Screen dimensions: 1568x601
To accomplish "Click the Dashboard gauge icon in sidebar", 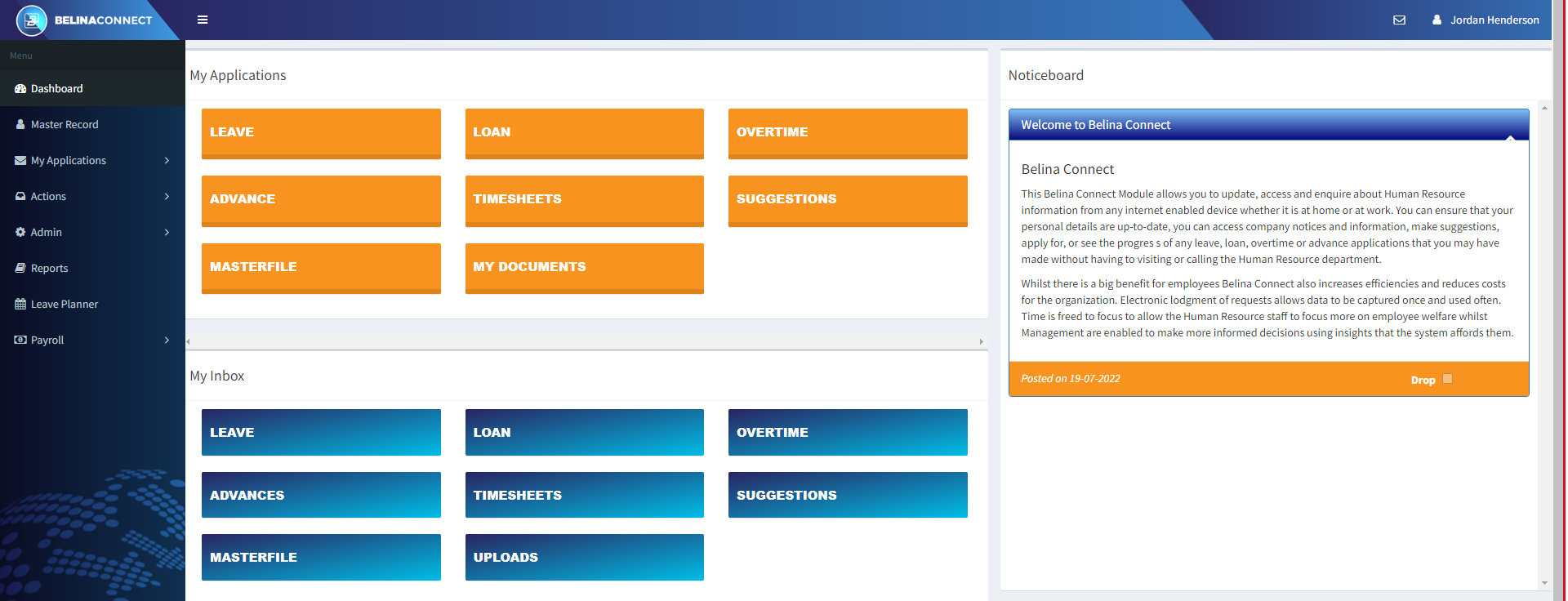I will tap(20, 88).
